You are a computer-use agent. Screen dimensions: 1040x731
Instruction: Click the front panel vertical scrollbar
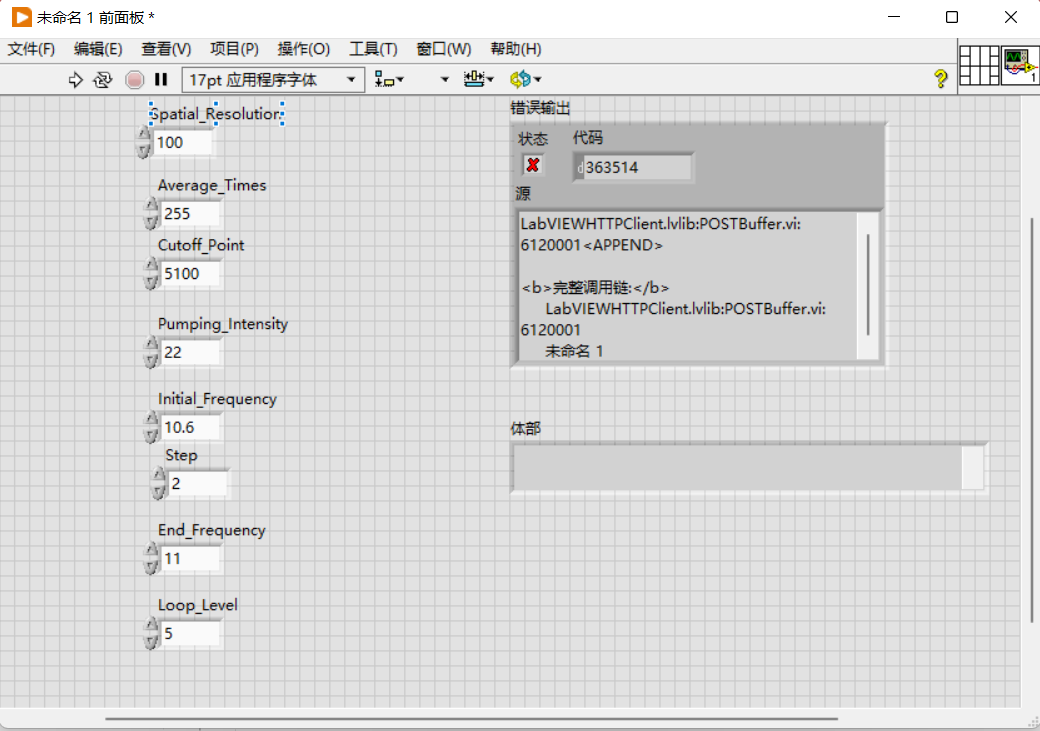tap(1031, 419)
